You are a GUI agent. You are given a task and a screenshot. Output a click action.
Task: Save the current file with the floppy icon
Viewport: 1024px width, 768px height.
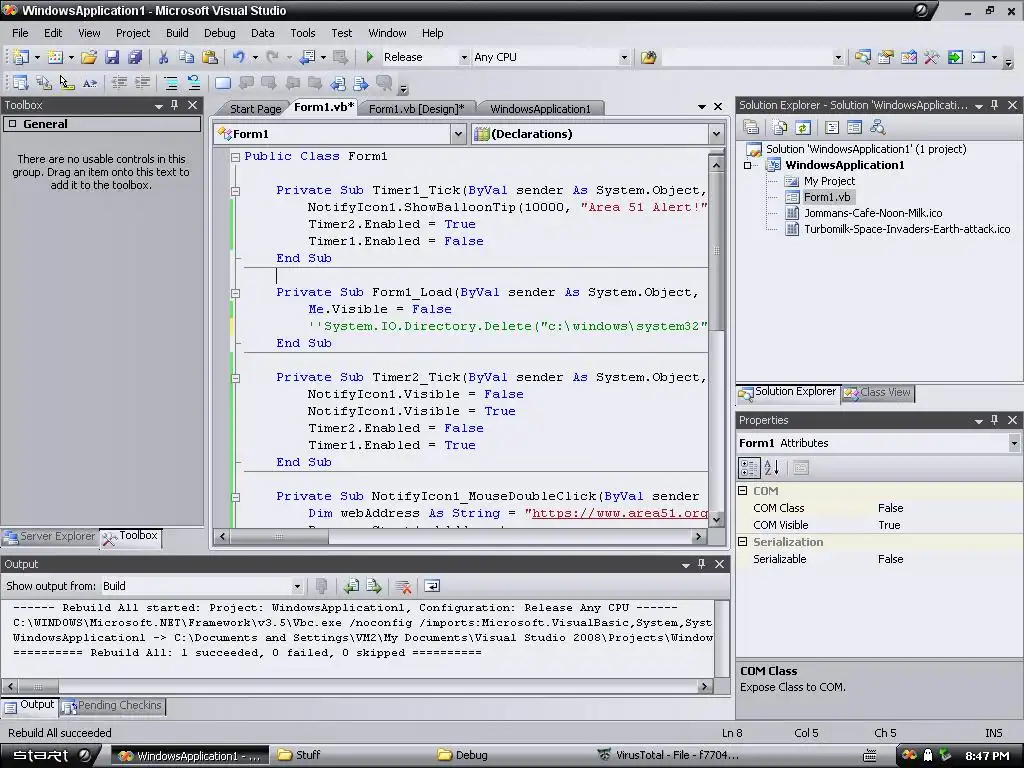point(112,57)
